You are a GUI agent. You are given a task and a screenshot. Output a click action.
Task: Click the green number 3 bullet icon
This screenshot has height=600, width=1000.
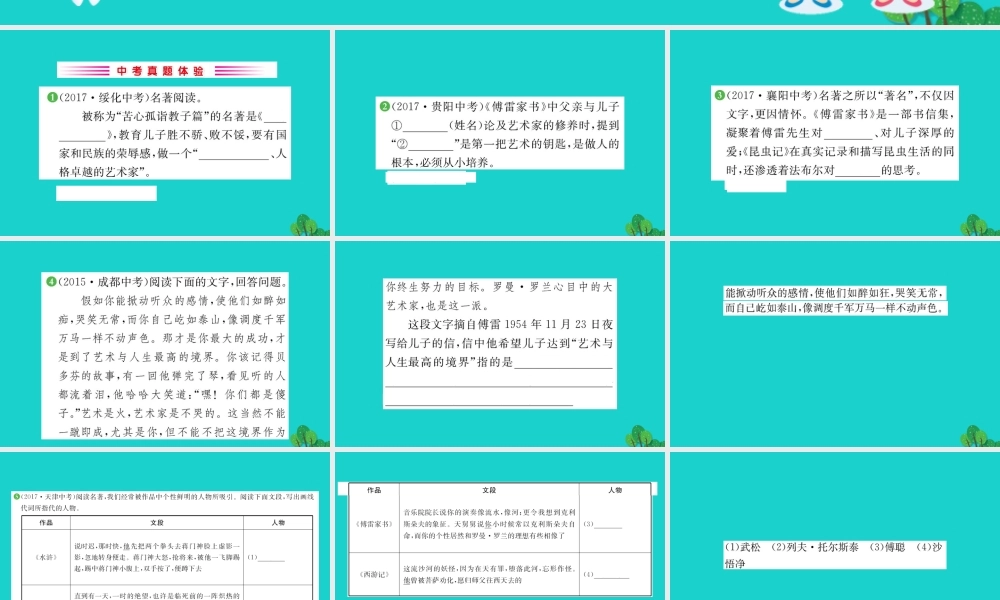pyautogui.click(x=719, y=95)
